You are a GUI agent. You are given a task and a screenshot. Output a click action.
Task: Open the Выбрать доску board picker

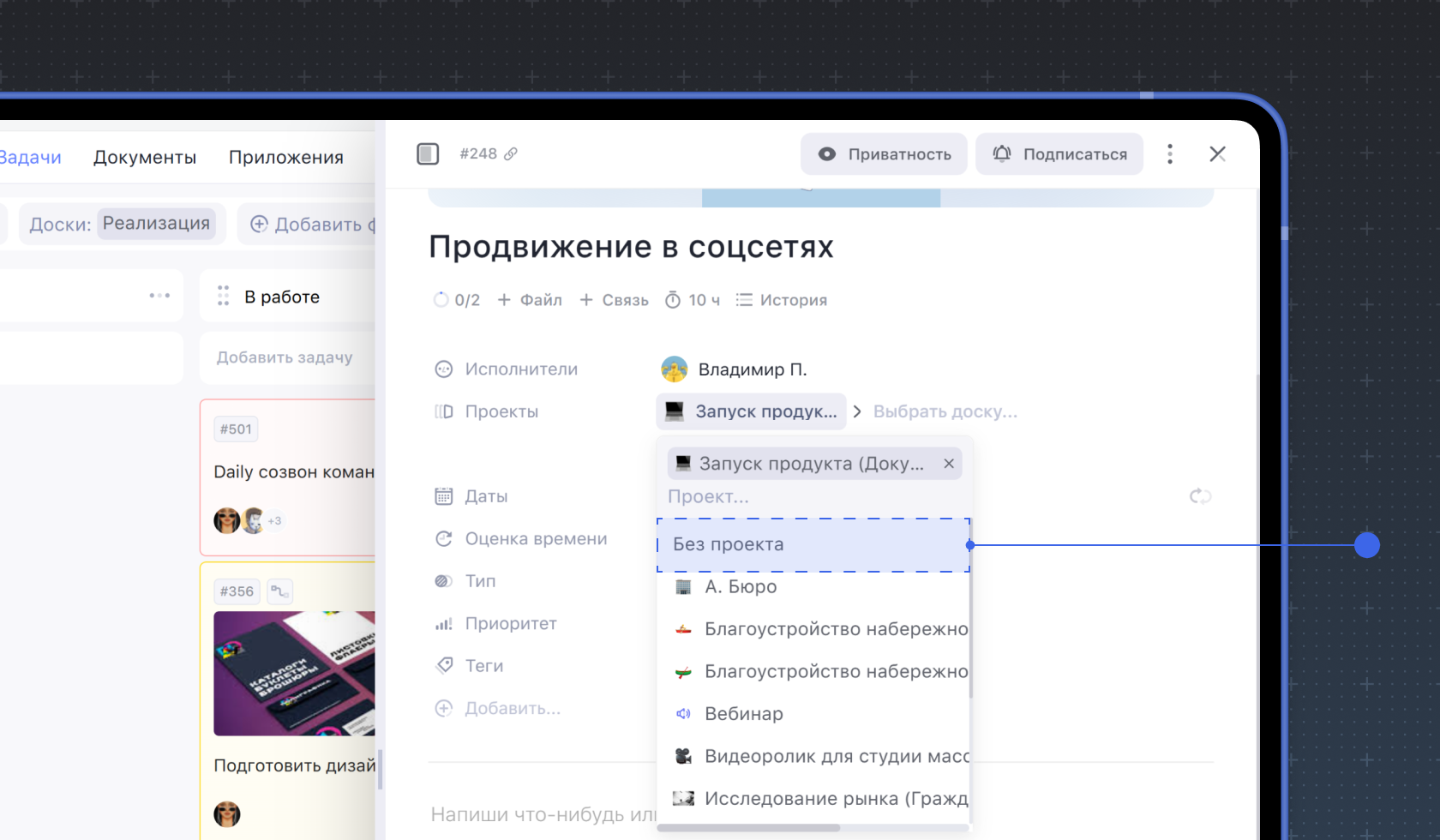pos(945,411)
